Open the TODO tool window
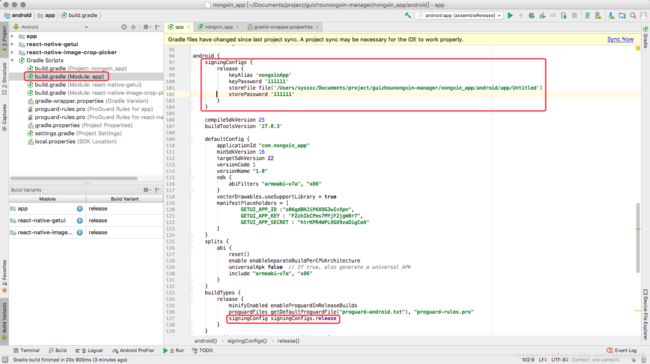 202,350
